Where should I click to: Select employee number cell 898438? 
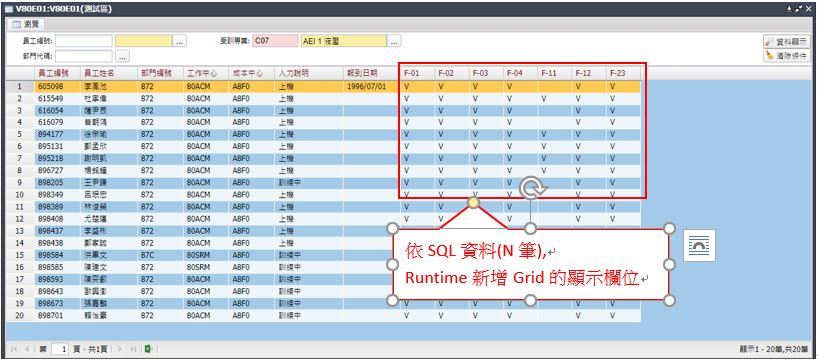point(58,243)
